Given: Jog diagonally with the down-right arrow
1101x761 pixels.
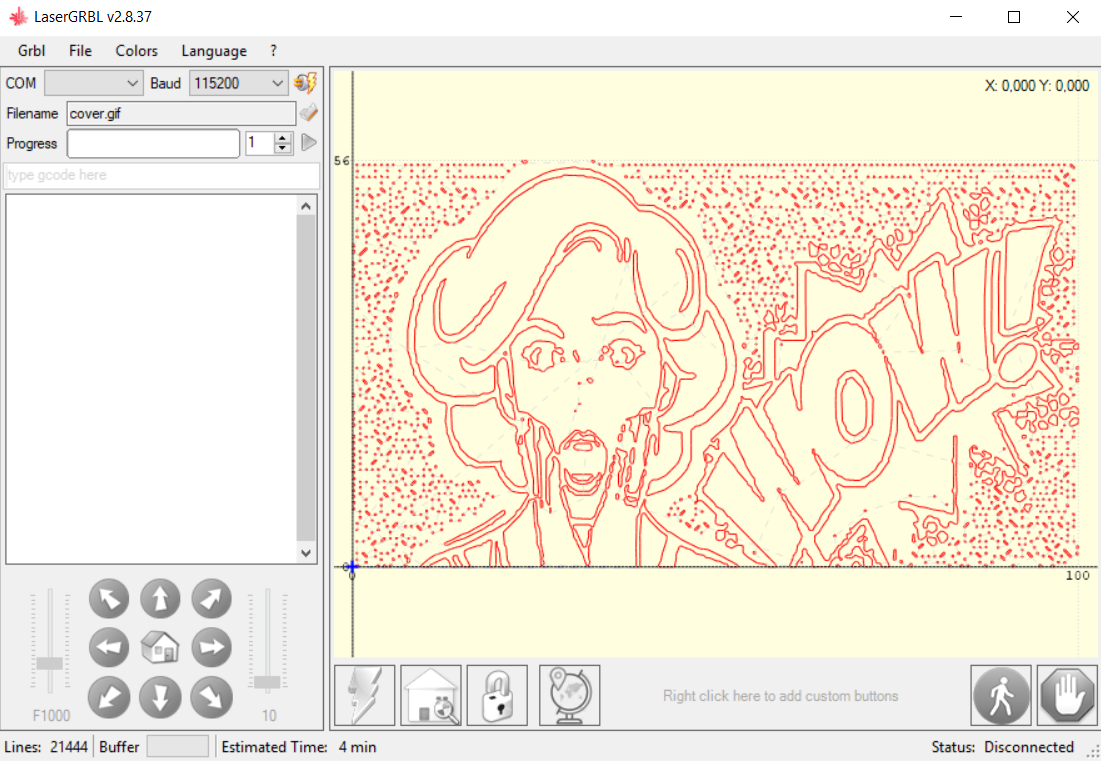Looking at the screenshot, I should [211, 696].
